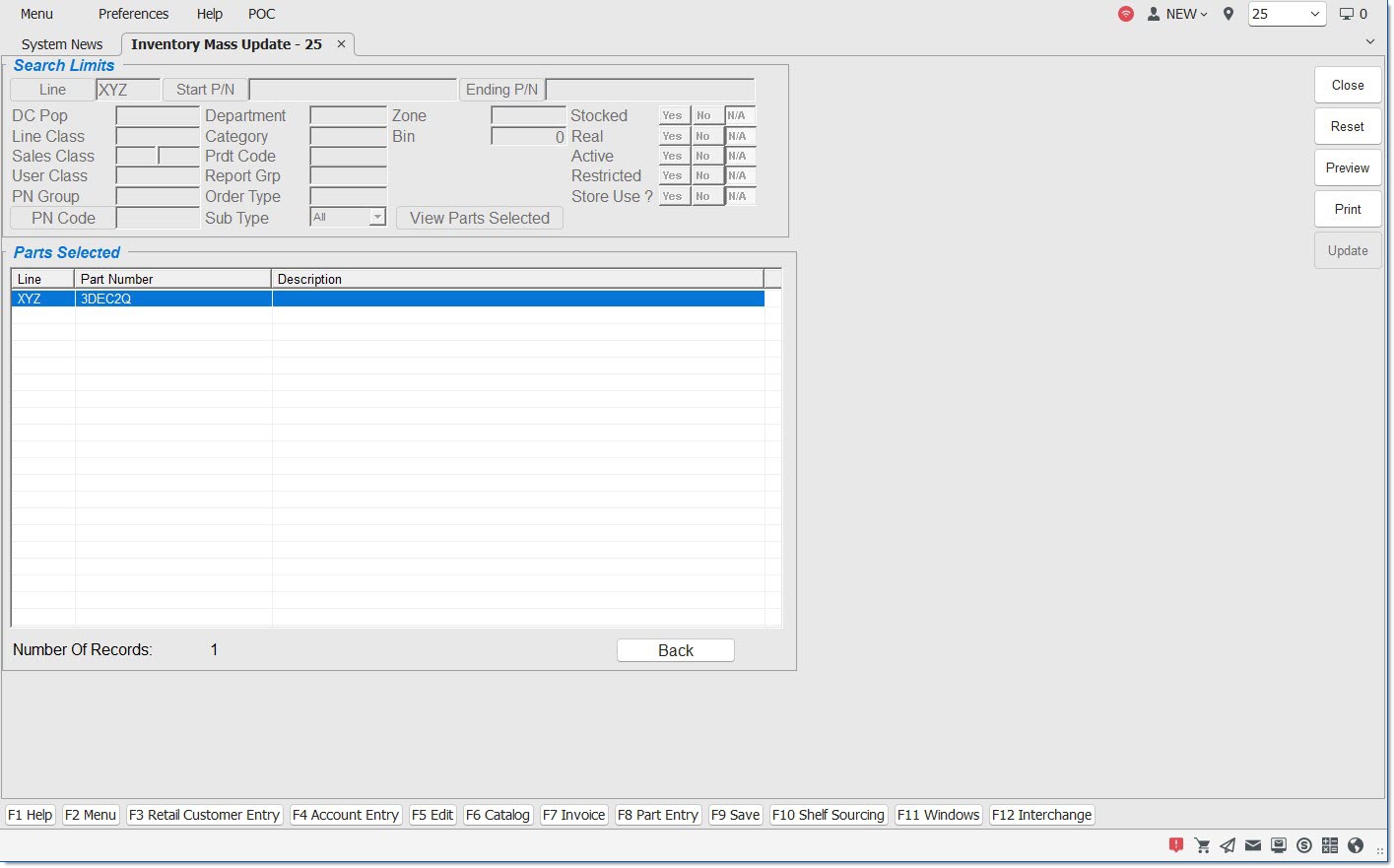Click the Start P/N input field
Image resolution: width=1394 pixels, height=868 pixels.
(352, 90)
